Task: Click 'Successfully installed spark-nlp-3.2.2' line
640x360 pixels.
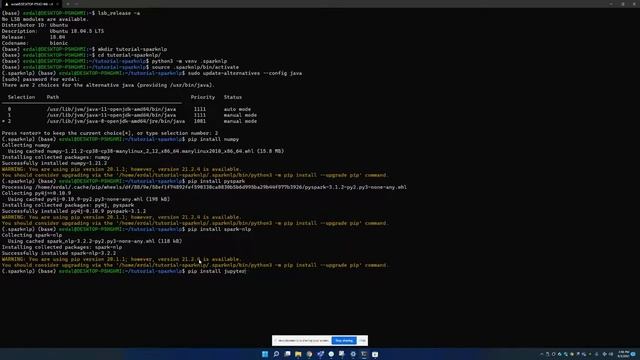Action: pos(59,253)
